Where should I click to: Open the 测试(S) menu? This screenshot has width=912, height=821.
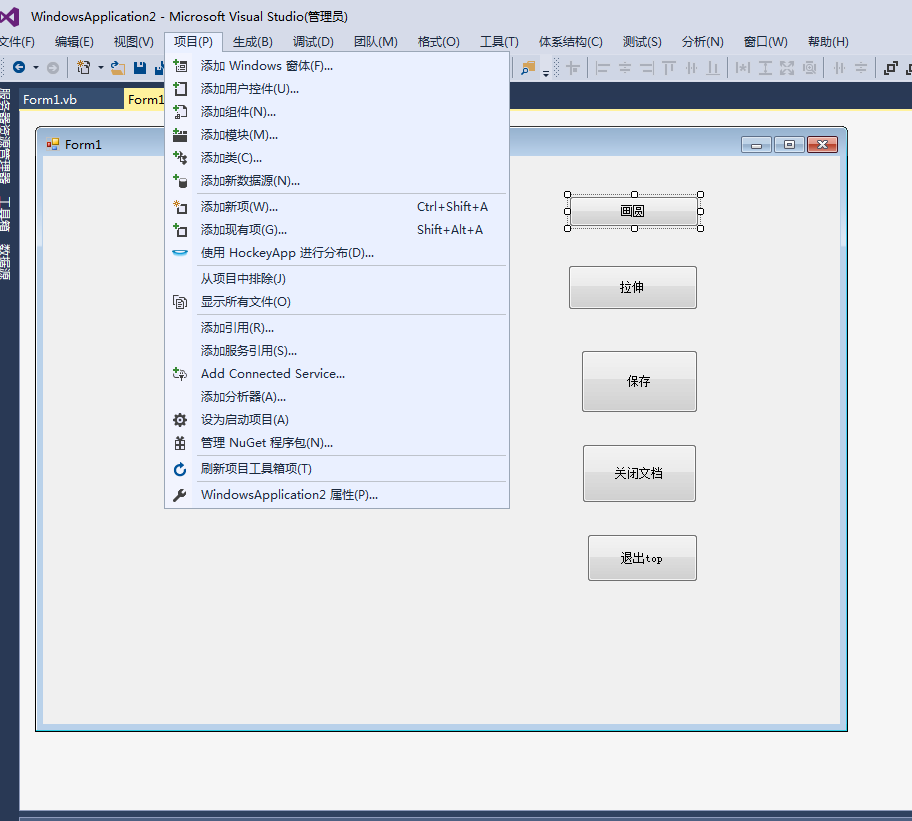tap(642, 42)
